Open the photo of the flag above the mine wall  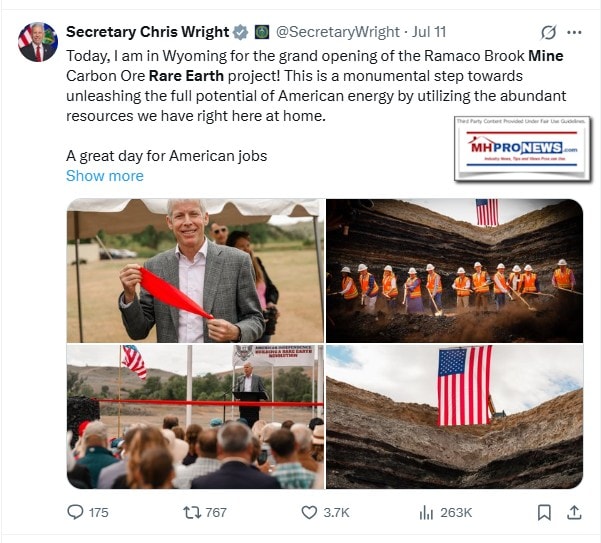click(454, 417)
